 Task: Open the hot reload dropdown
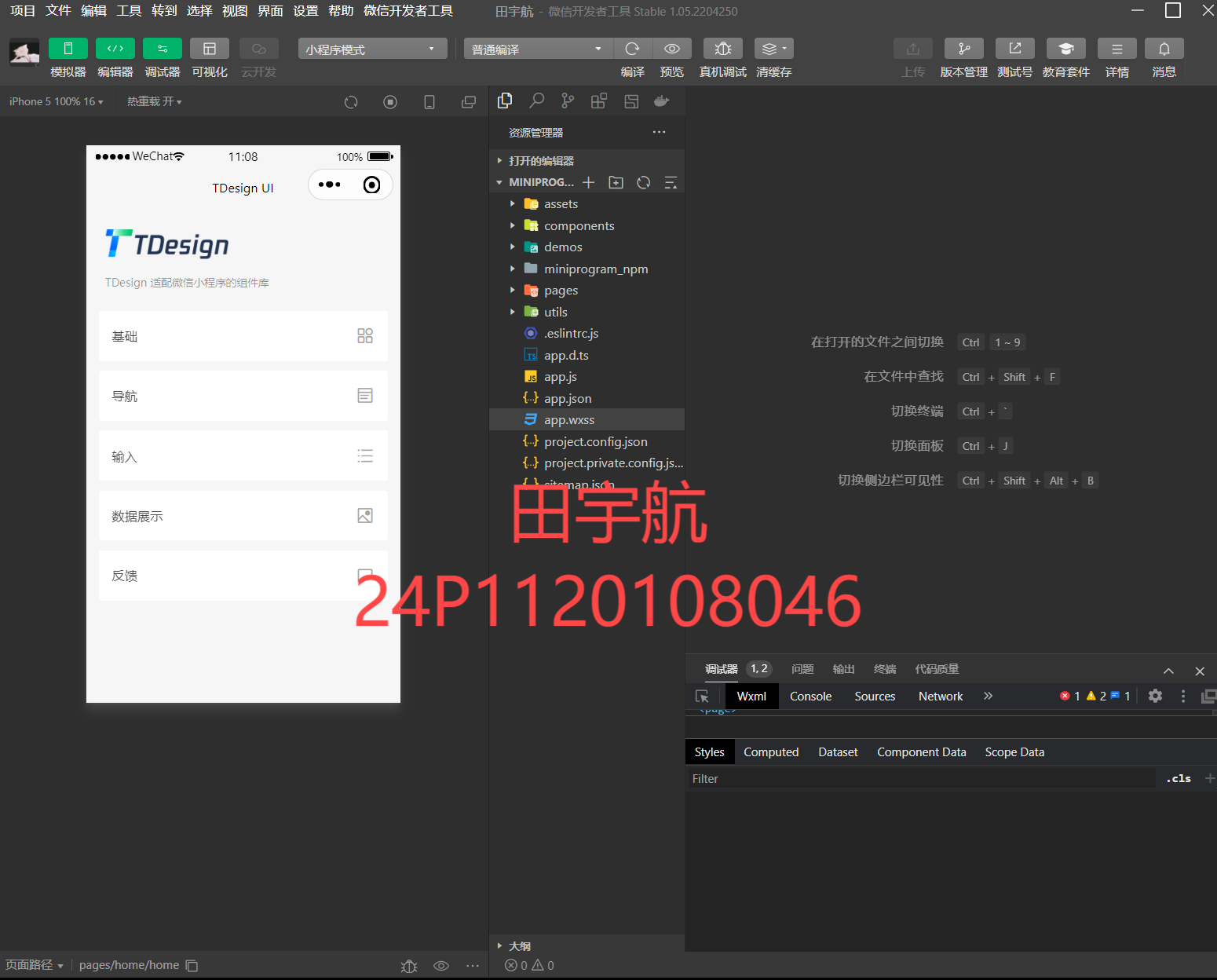(155, 101)
